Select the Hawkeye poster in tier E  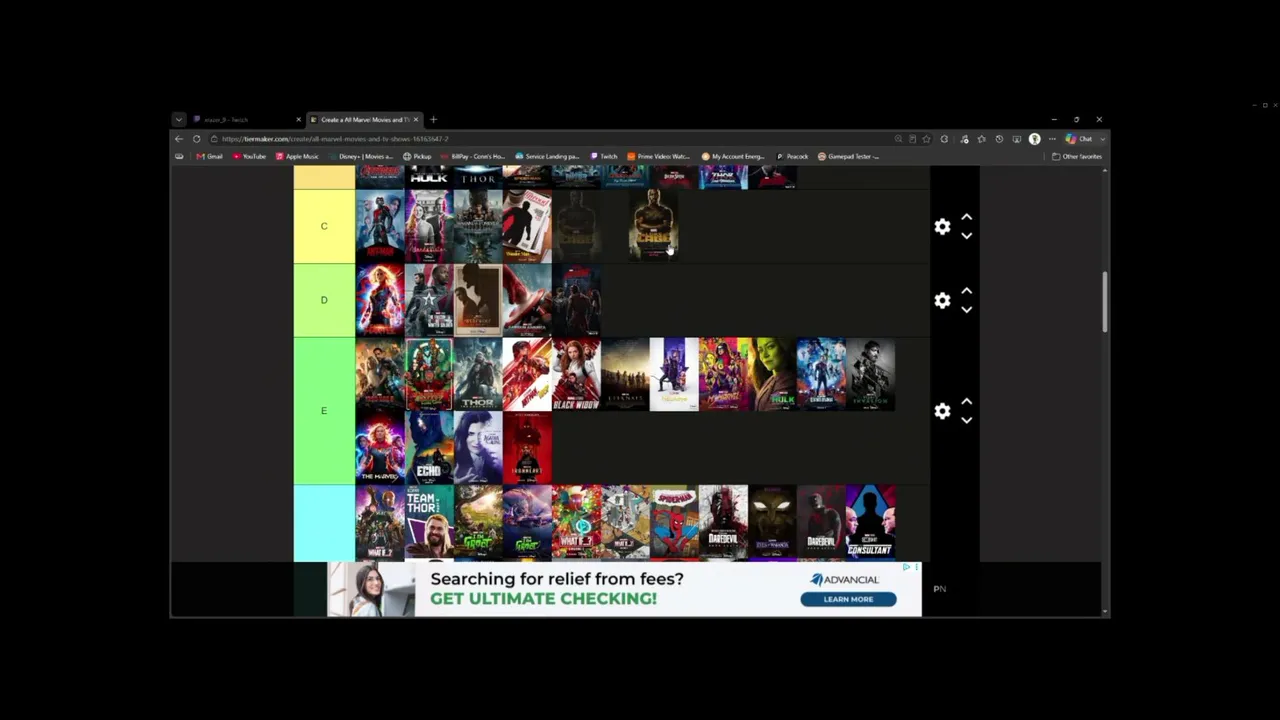click(674, 374)
